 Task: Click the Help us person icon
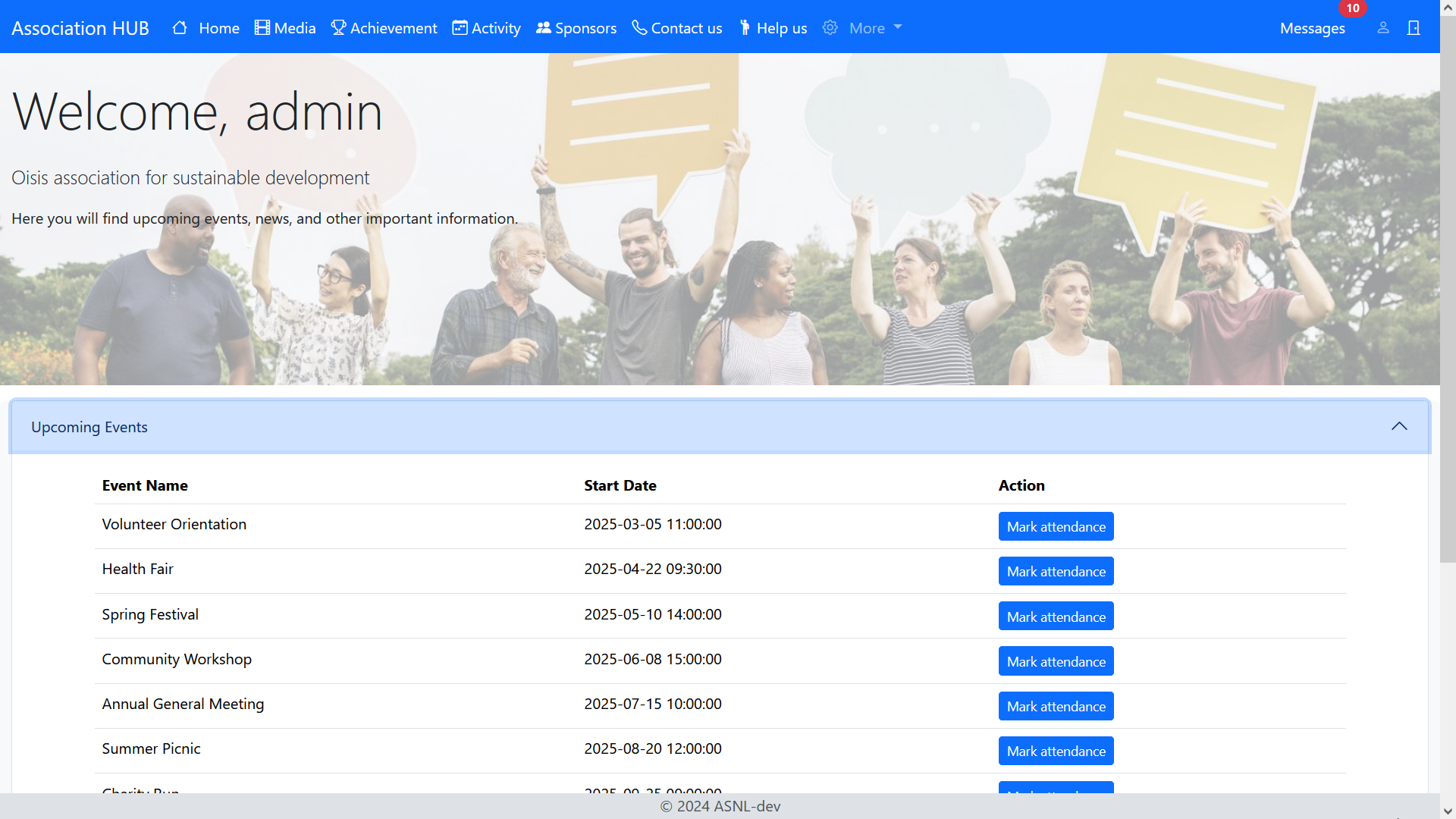(x=745, y=28)
